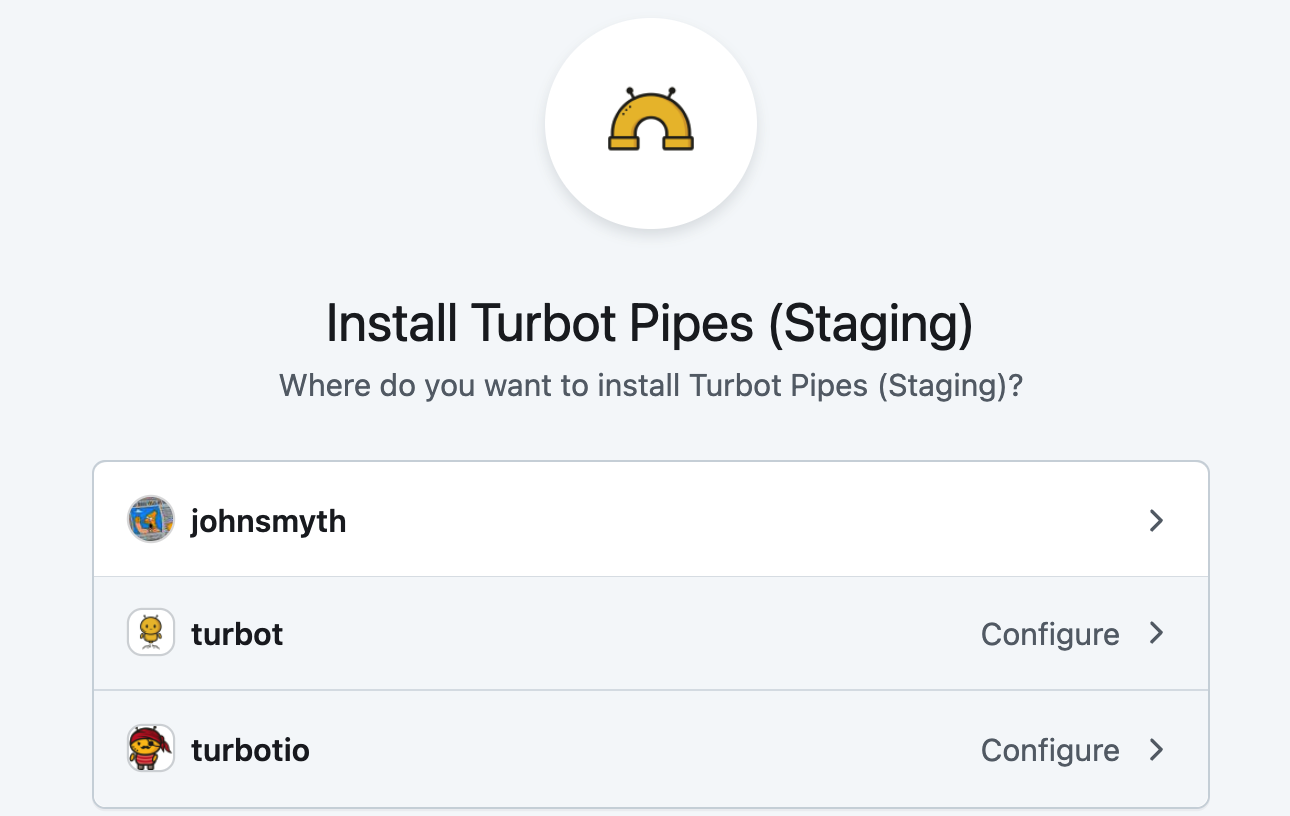Click the turbot bee avatar

pyautogui.click(x=151, y=632)
